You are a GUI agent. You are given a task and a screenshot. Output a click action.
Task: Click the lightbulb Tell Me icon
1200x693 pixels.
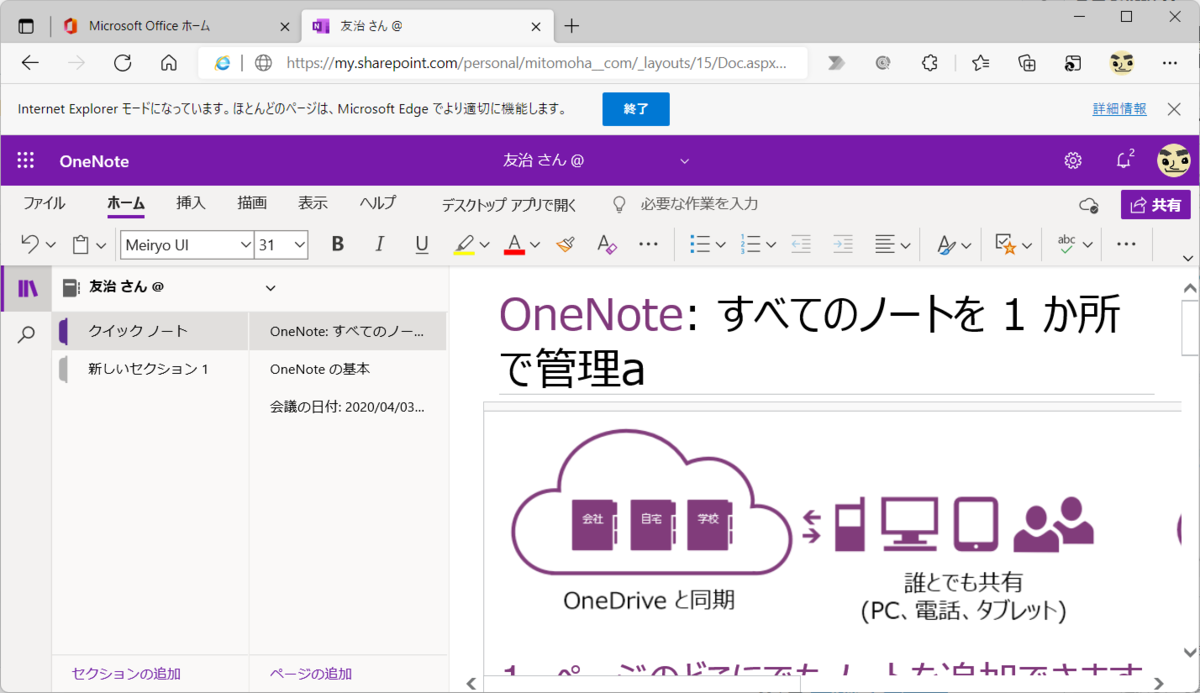pos(619,204)
